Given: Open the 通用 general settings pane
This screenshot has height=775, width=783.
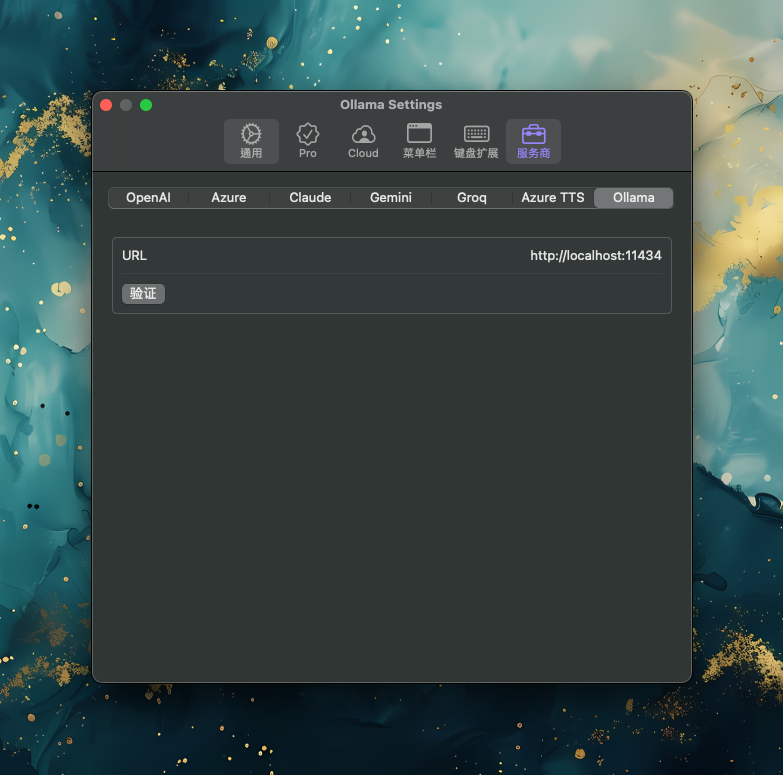Looking at the screenshot, I should pos(251,141).
